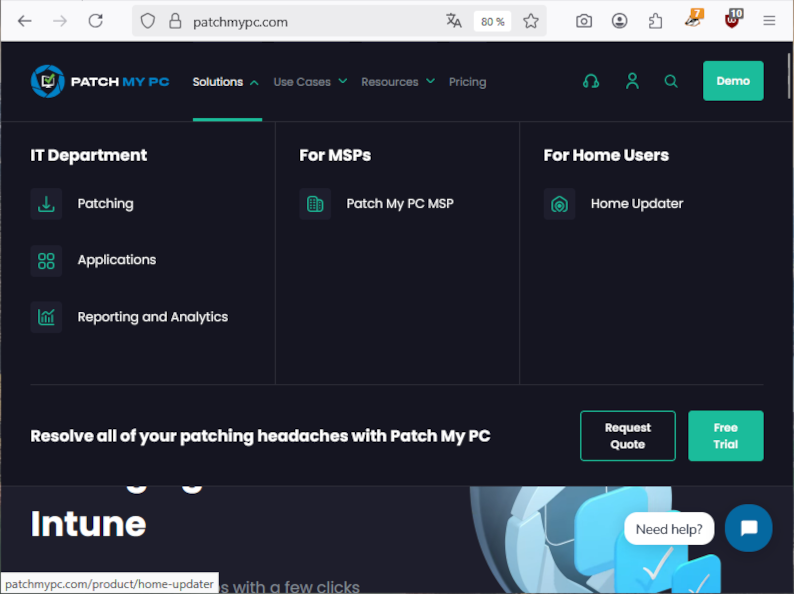
Task: Open uBlock shield icon with badge 10
Action: [x=733, y=19]
